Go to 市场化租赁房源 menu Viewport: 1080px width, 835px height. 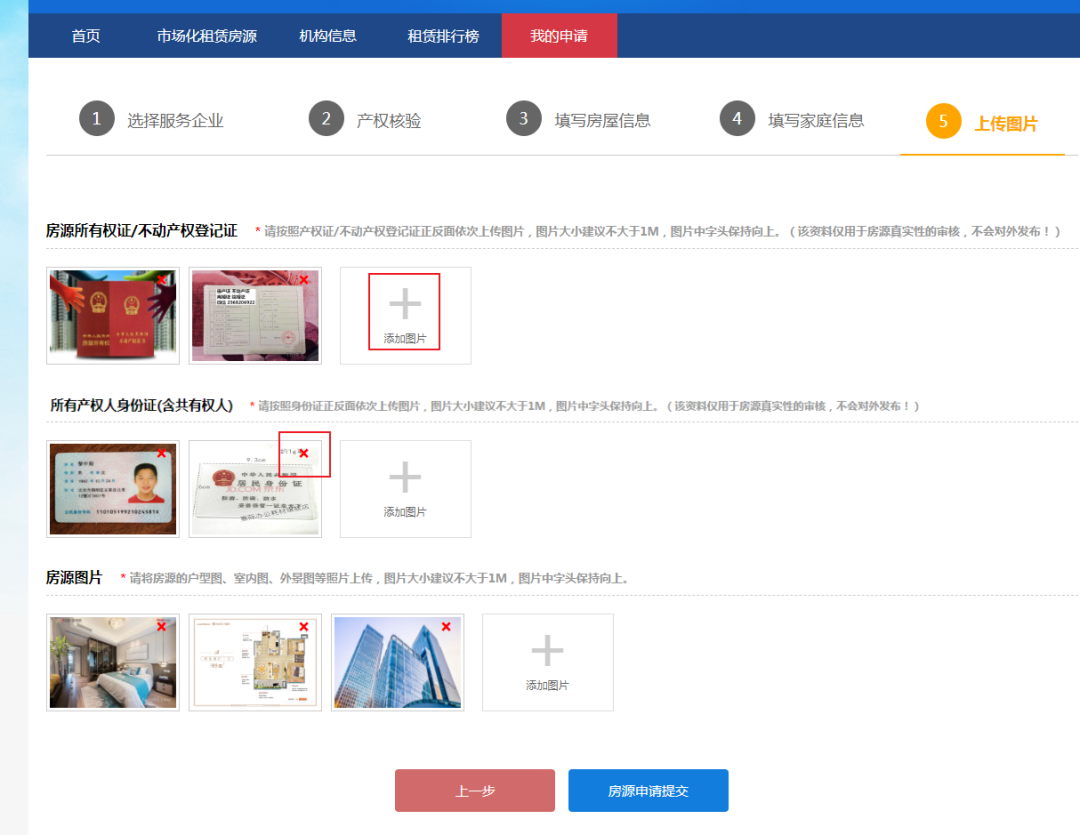coord(207,36)
